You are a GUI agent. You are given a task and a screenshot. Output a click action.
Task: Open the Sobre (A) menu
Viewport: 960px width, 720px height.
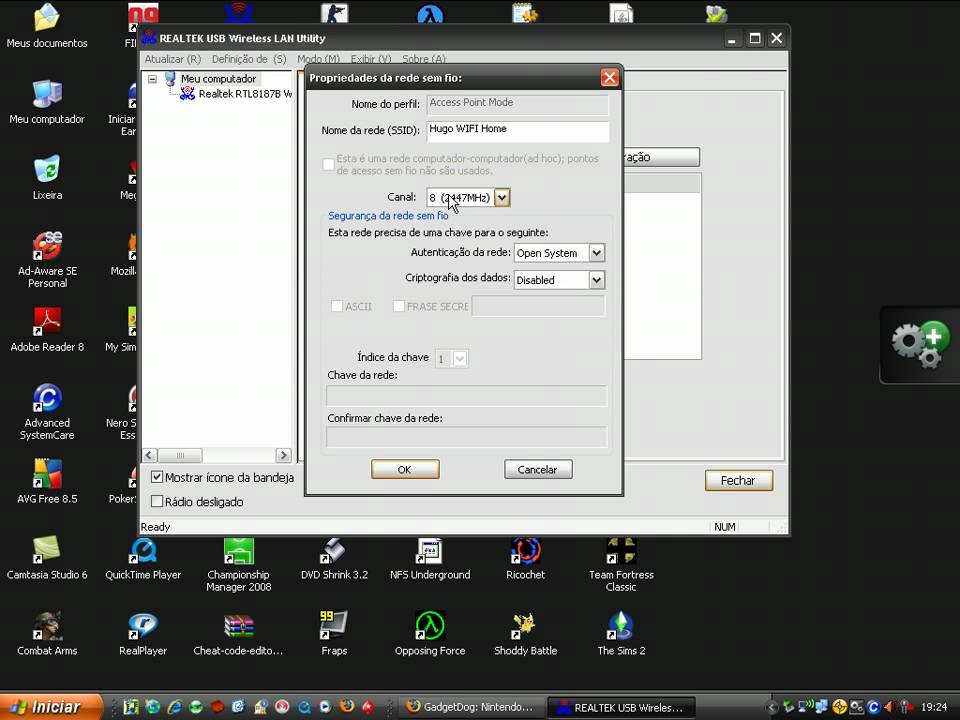[x=424, y=59]
